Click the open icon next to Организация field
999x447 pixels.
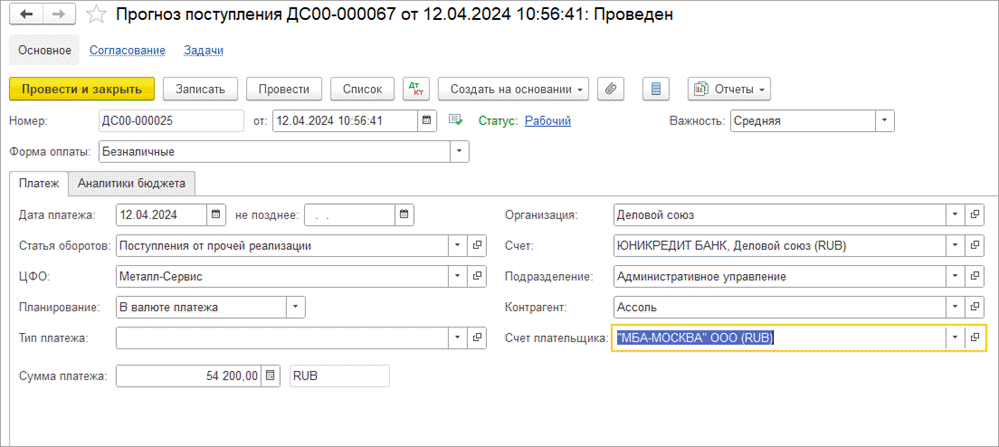click(x=975, y=214)
